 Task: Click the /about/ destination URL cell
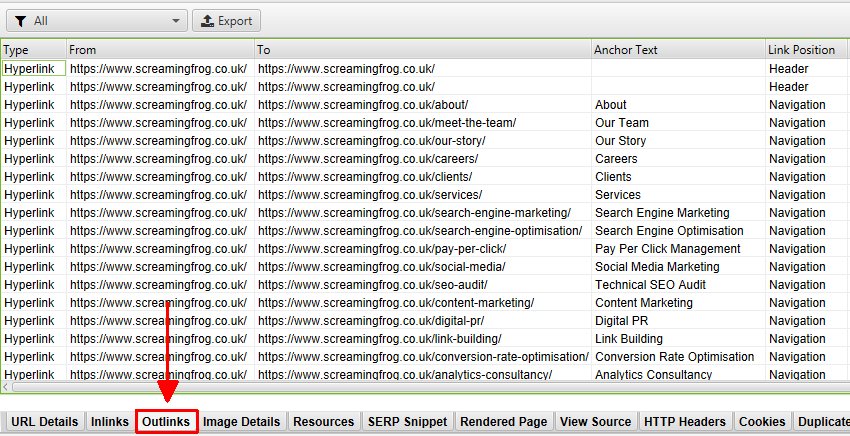423,105
